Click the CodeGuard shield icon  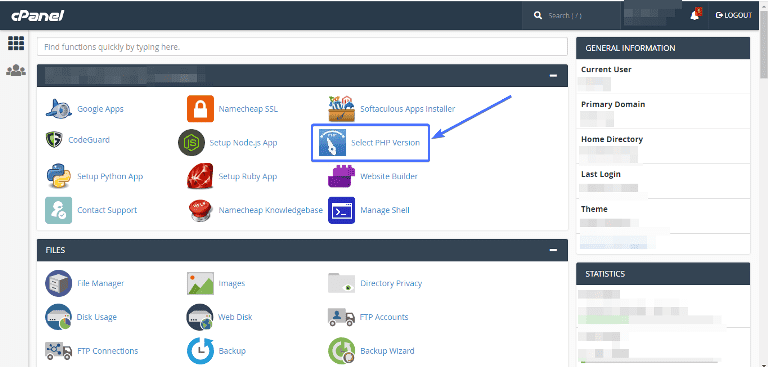click(x=54, y=140)
